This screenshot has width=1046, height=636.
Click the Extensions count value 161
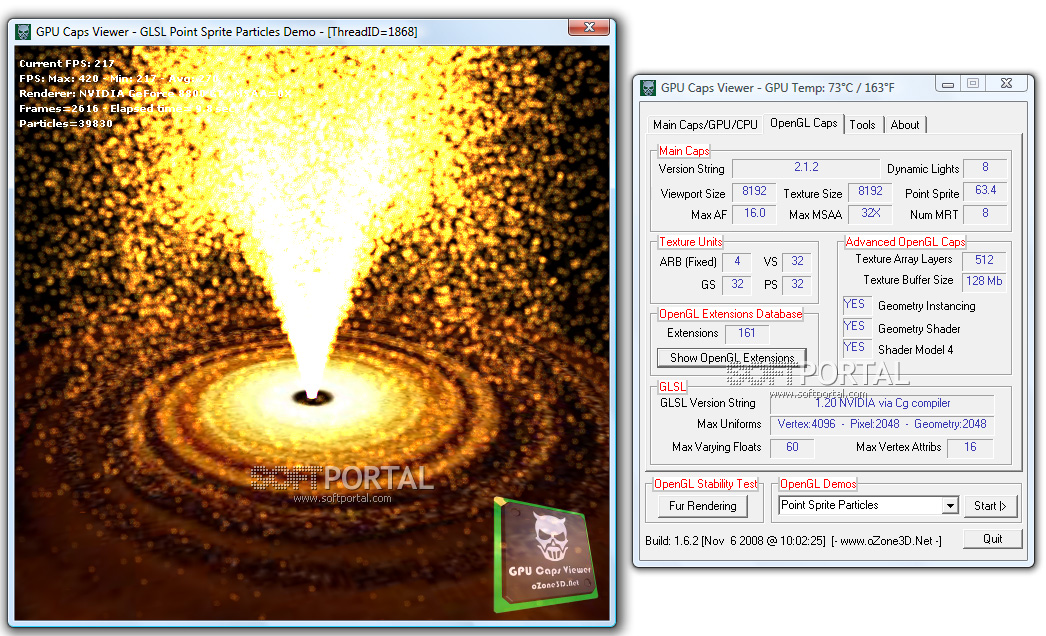[x=746, y=333]
